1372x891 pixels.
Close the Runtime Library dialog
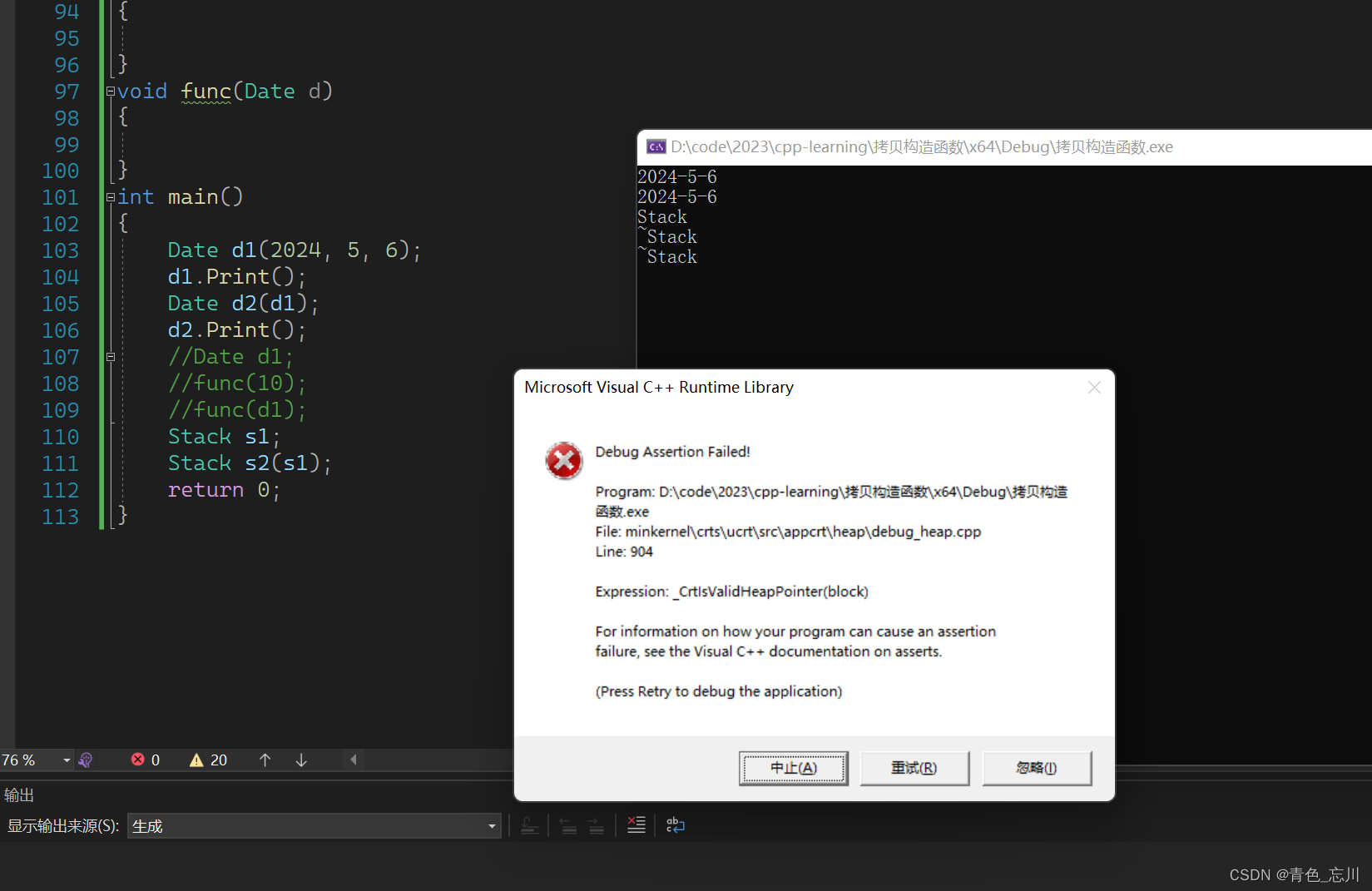click(1094, 388)
